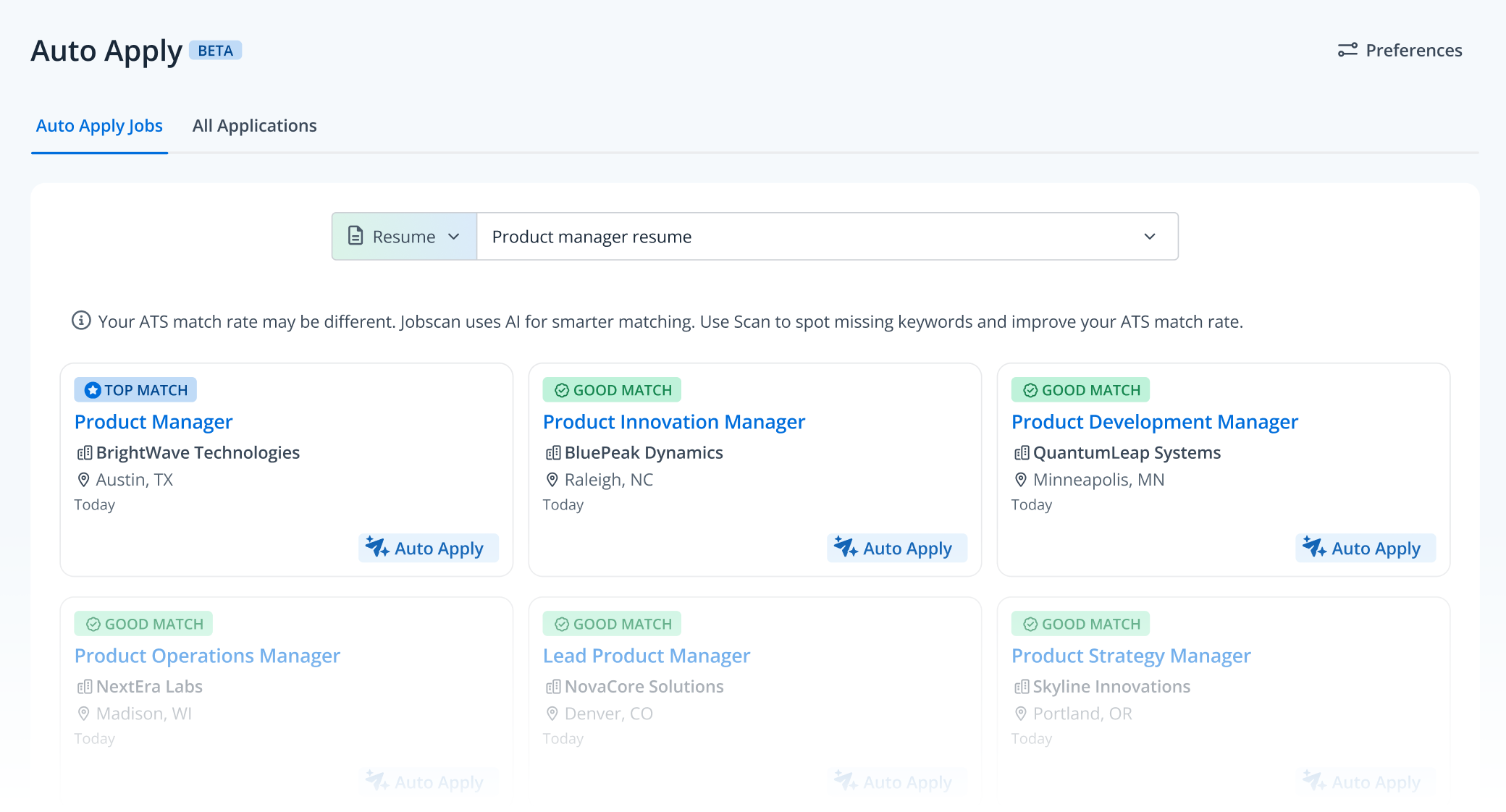Viewport: 1506px width, 812px height.
Task: Click building icon next to QuantumLeap Systems
Action: [1022, 453]
